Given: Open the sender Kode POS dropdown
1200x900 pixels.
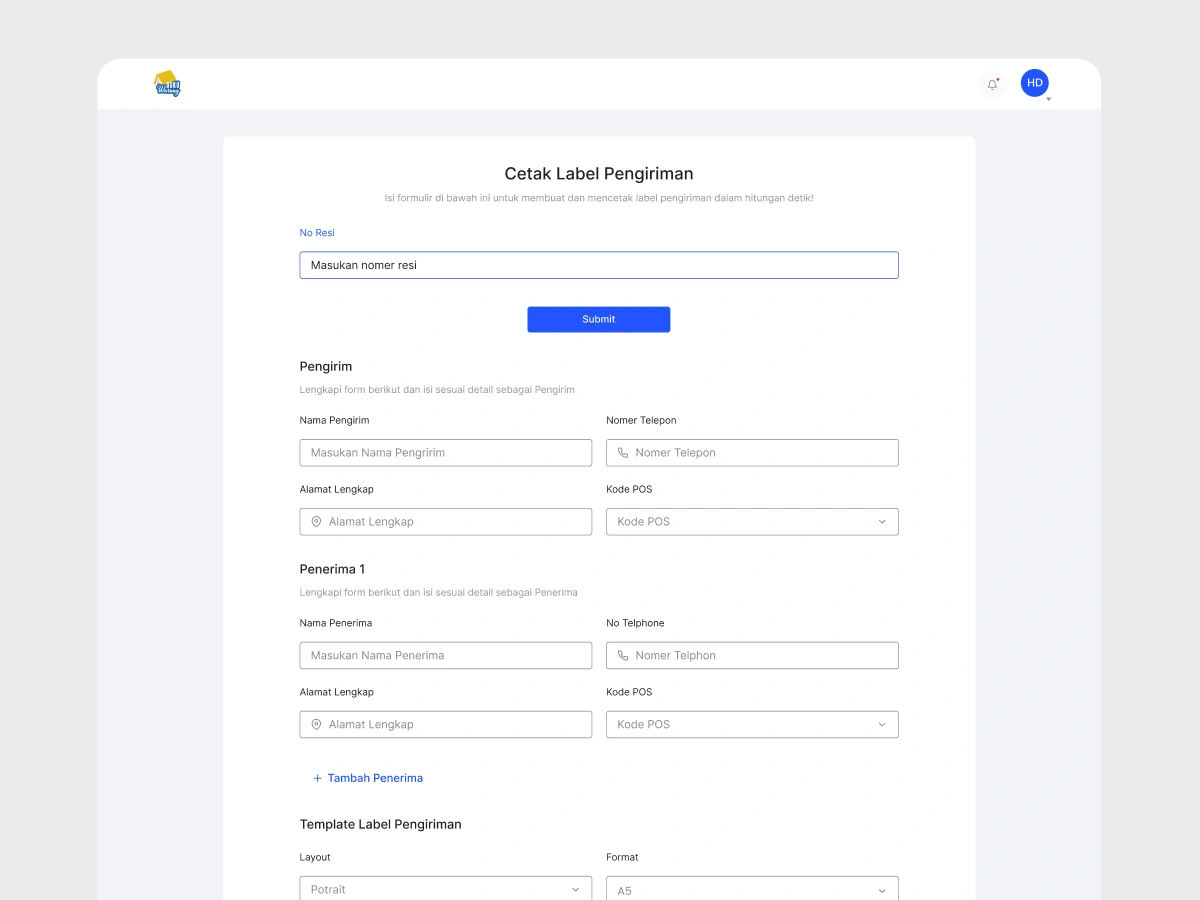Looking at the screenshot, I should pyautogui.click(x=752, y=522).
